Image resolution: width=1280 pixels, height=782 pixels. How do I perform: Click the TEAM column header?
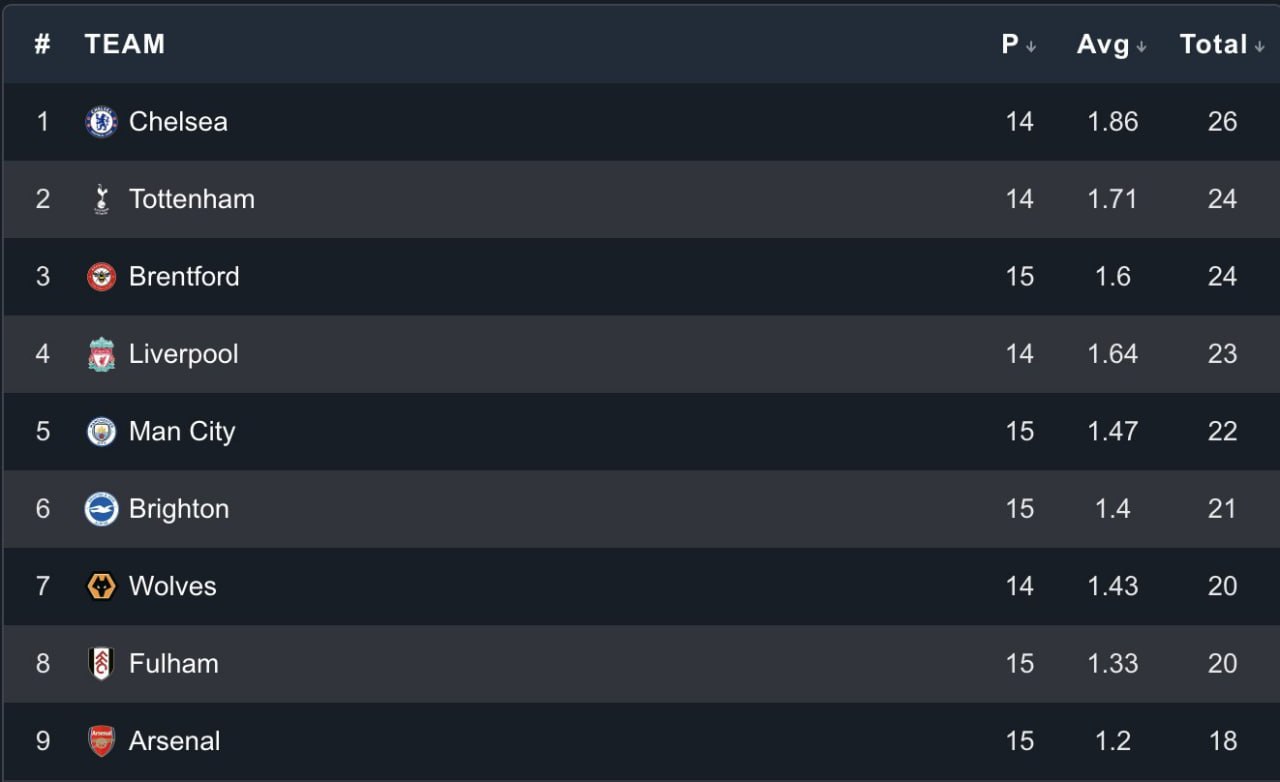(x=125, y=44)
